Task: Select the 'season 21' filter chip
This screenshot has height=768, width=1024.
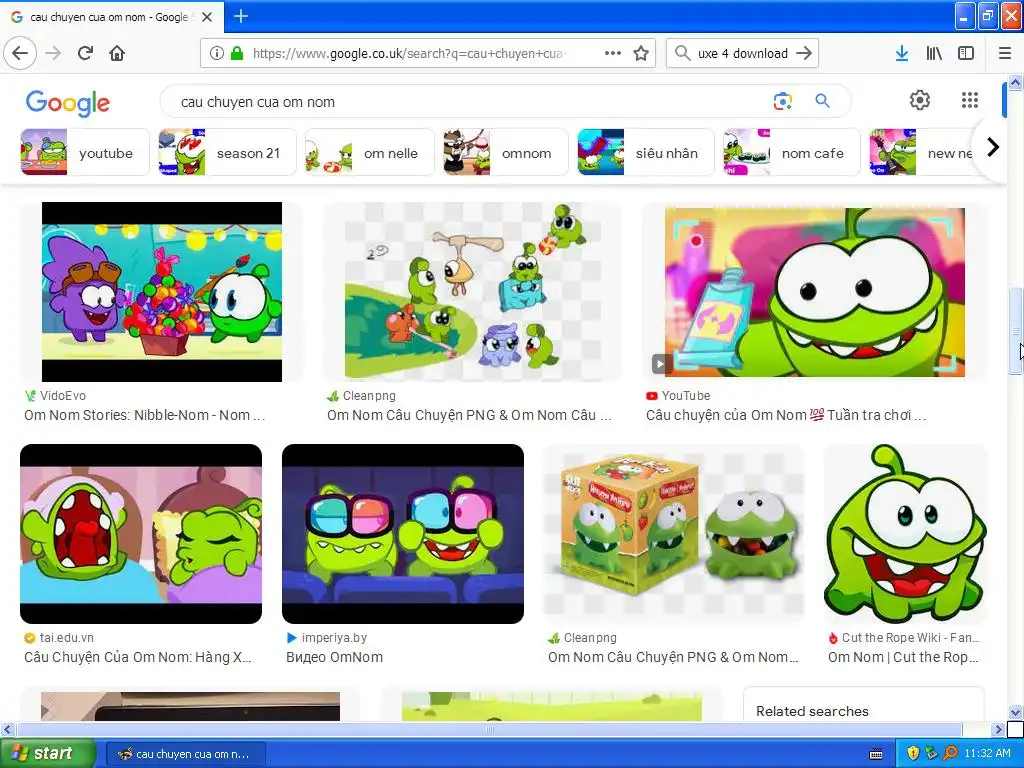Action: pos(227,153)
